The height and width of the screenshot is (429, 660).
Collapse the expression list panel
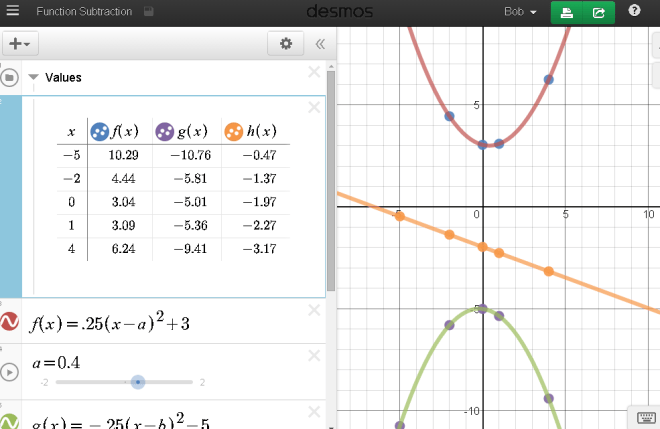click(x=320, y=44)
